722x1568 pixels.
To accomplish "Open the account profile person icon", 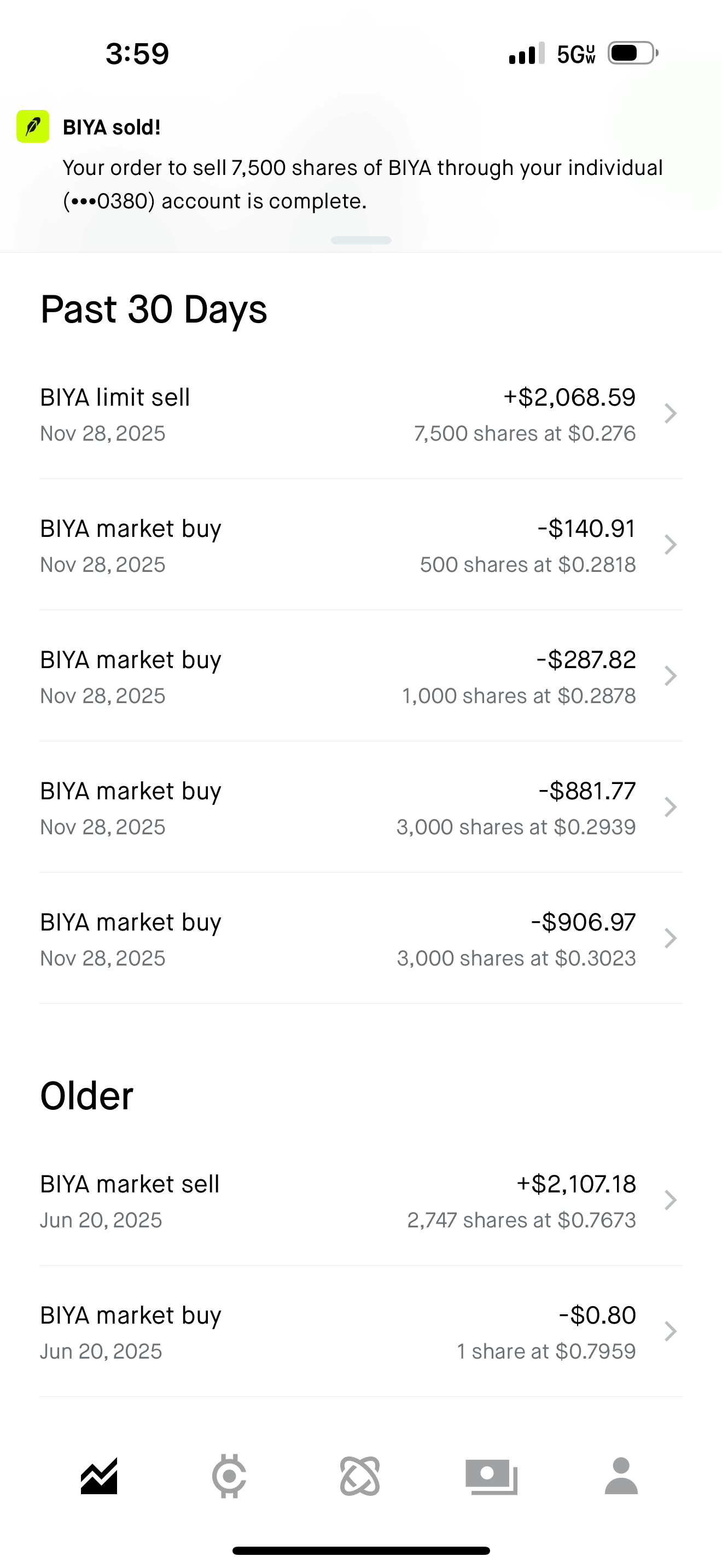I will (x=621, y=1476).
